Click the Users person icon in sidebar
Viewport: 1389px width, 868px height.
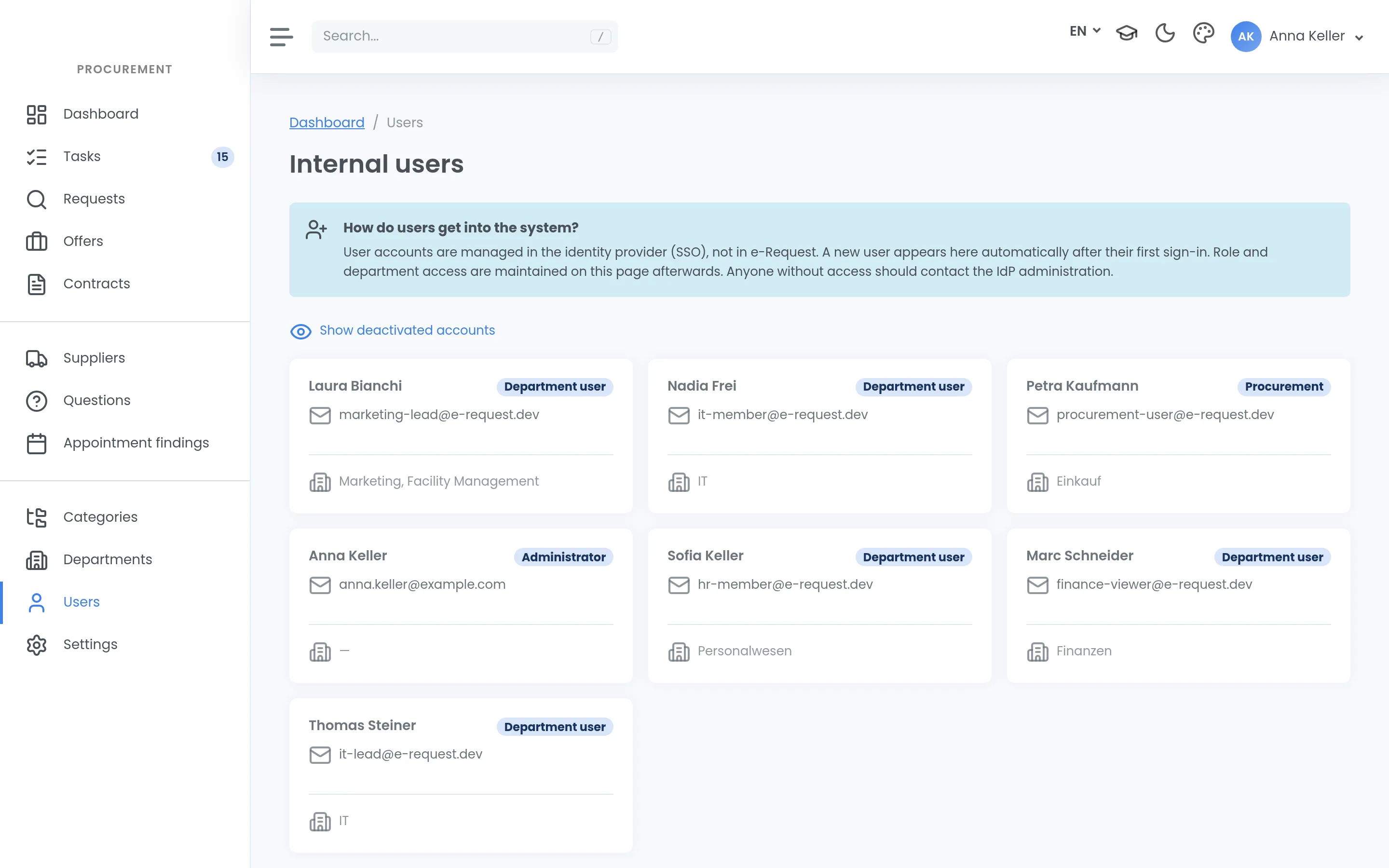click(x=37, y=602)
